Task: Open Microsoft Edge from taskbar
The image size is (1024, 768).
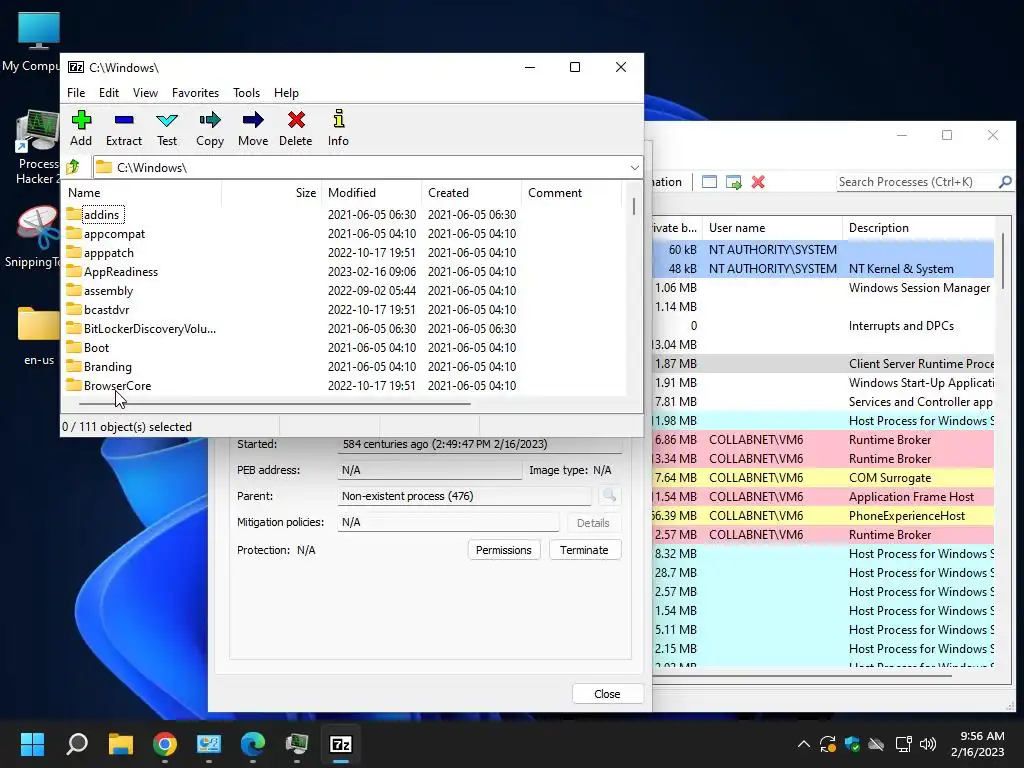Action: [253, 743]
